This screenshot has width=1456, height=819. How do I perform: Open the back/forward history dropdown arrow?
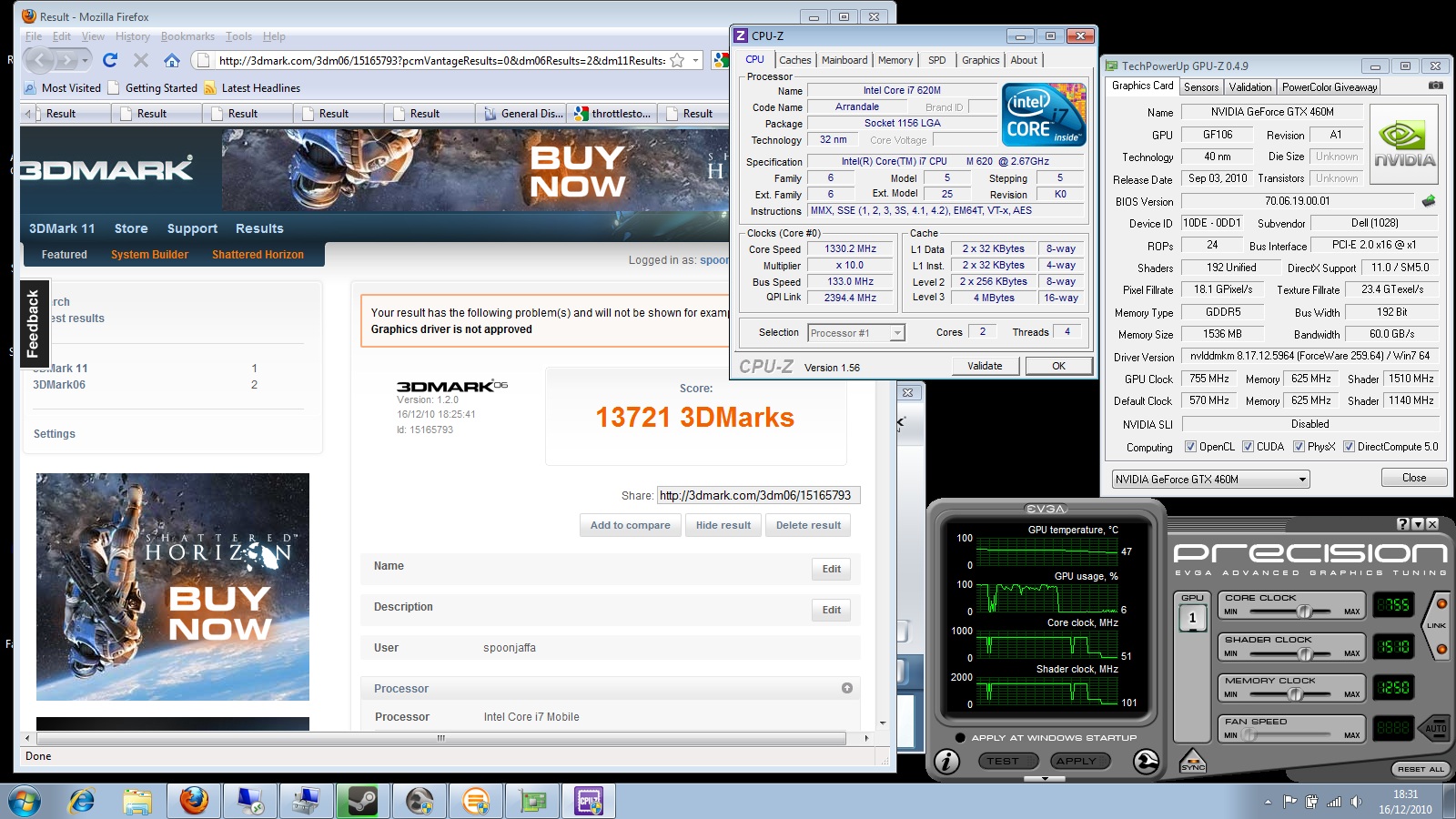[85, 60]
